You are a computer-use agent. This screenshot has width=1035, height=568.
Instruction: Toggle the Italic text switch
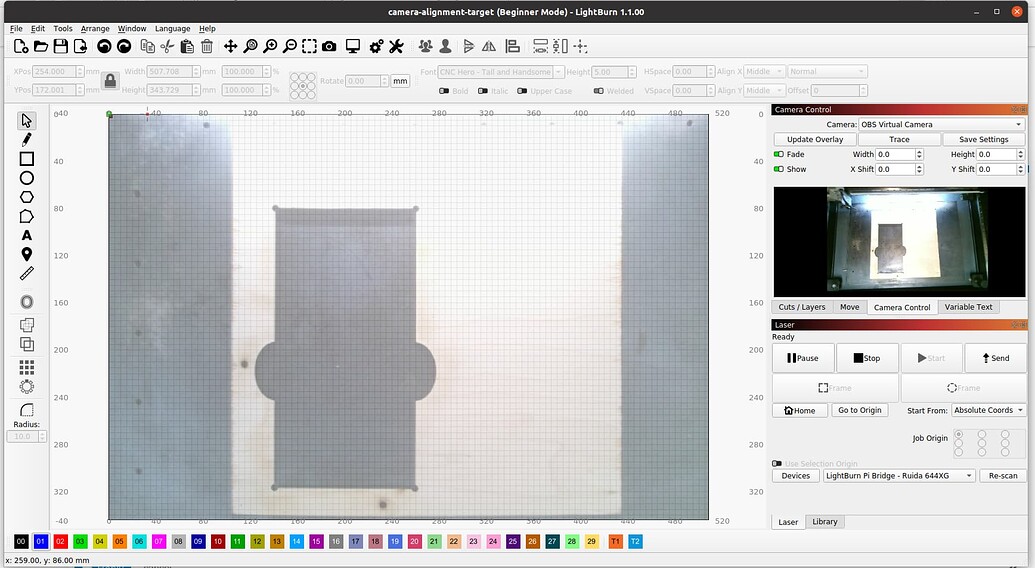(483, 91)
